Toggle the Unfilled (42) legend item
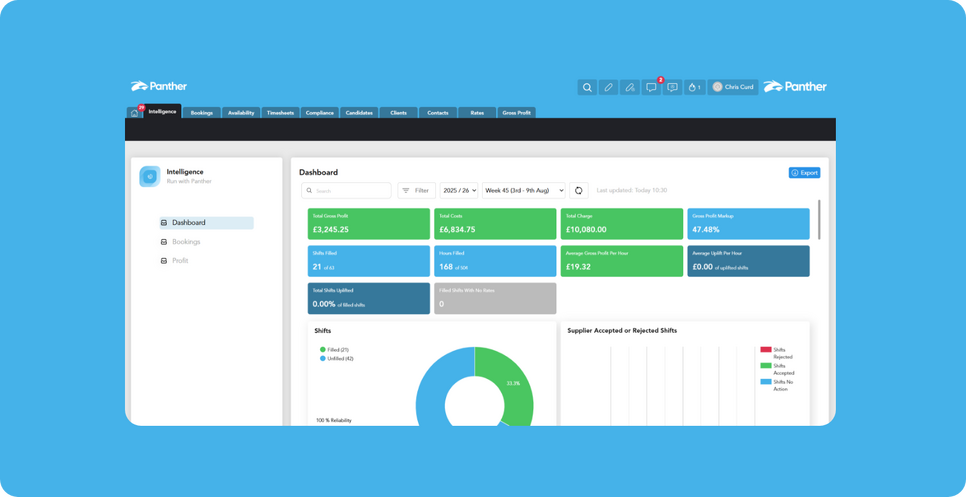 tap(336, 358)
